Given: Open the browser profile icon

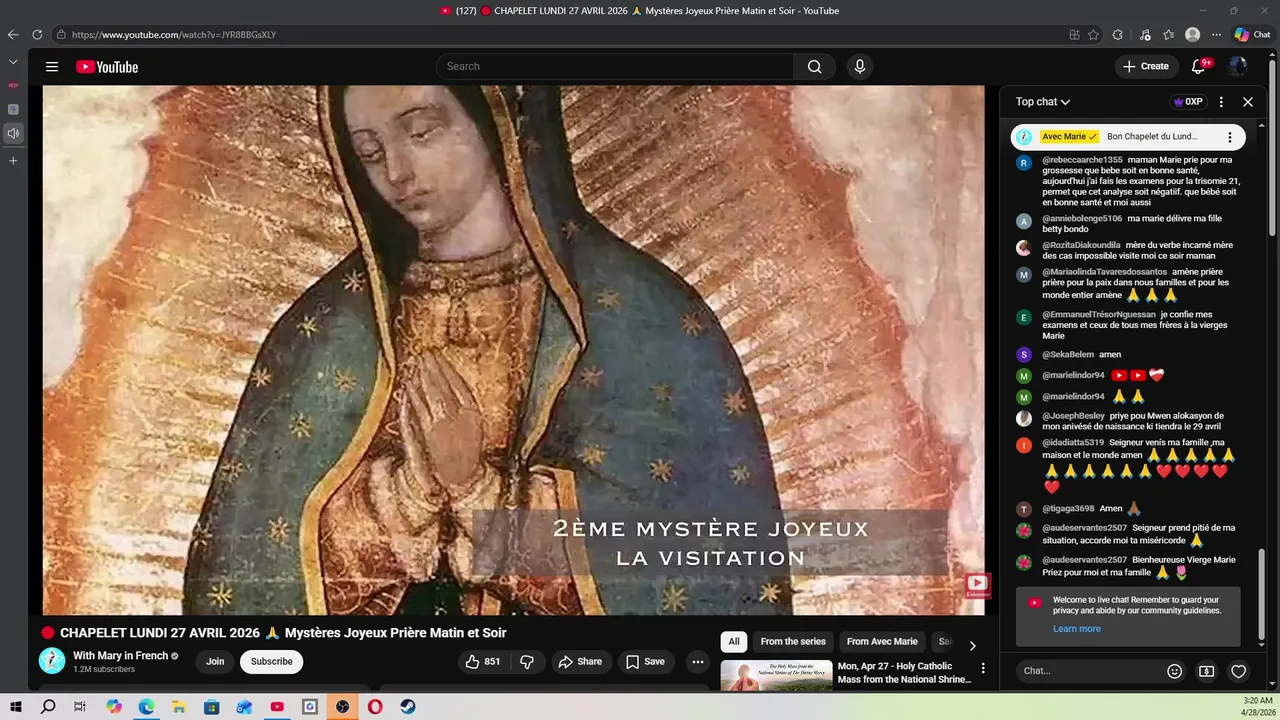Looking at the screenshot, I should click(1192, 34).
